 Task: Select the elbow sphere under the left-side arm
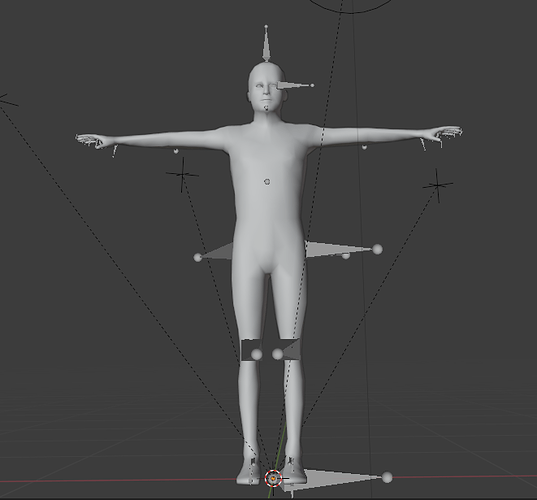176,151
